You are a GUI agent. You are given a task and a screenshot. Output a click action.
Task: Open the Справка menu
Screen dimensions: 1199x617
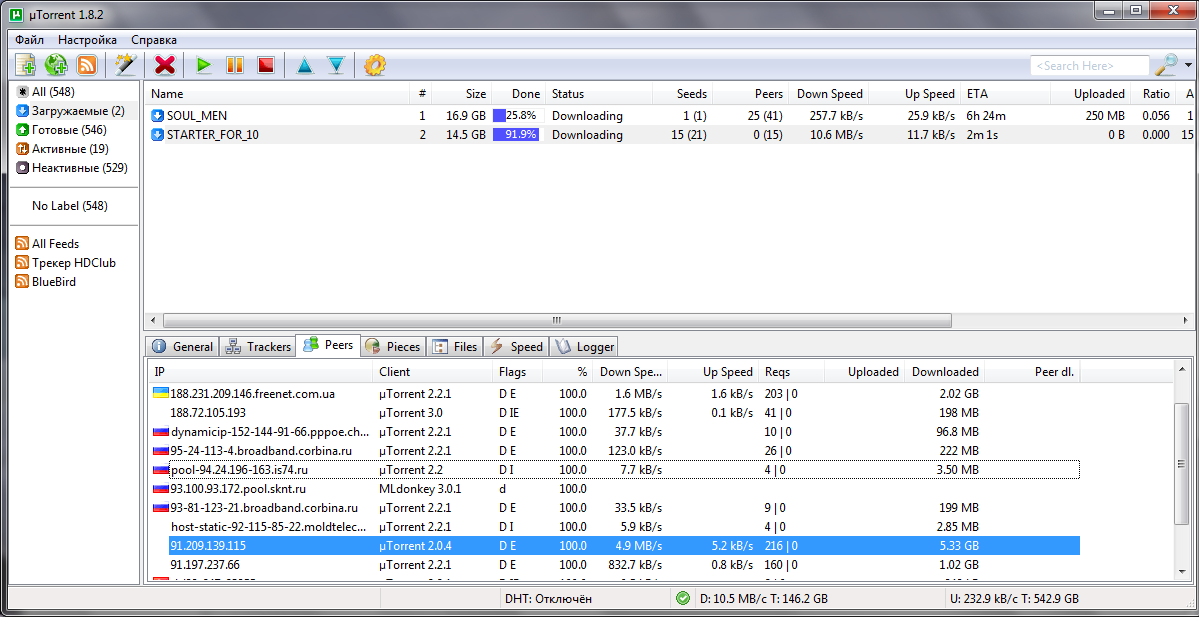pyautogui.click(x=154, y=40)
